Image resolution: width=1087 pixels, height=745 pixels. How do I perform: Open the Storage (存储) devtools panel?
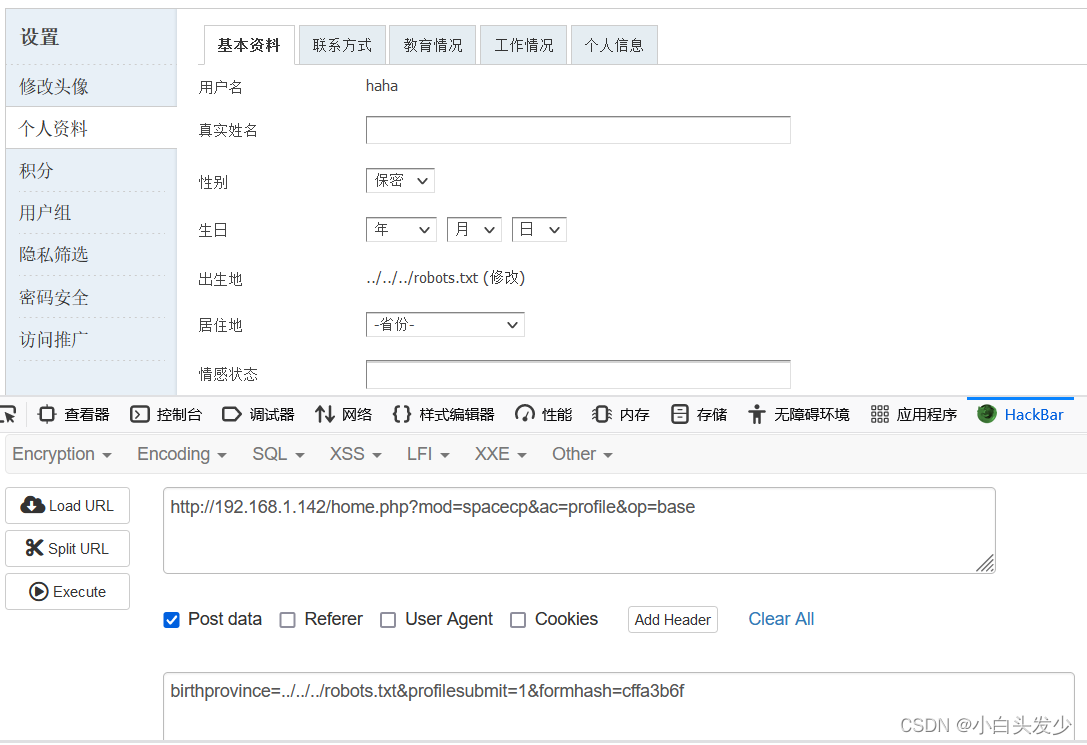click(699, 414)
